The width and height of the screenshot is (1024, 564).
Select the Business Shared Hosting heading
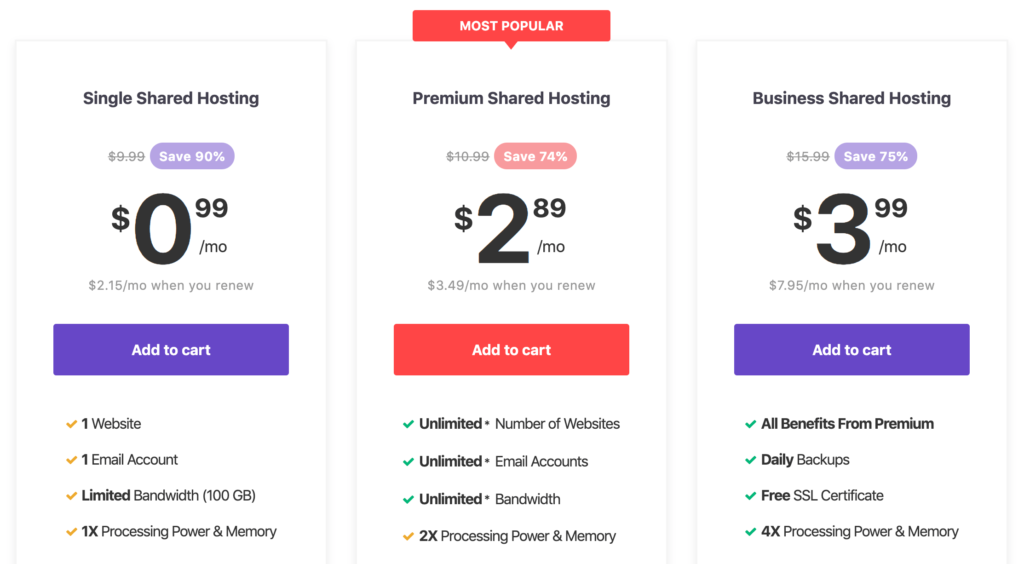tap(852, 98)
